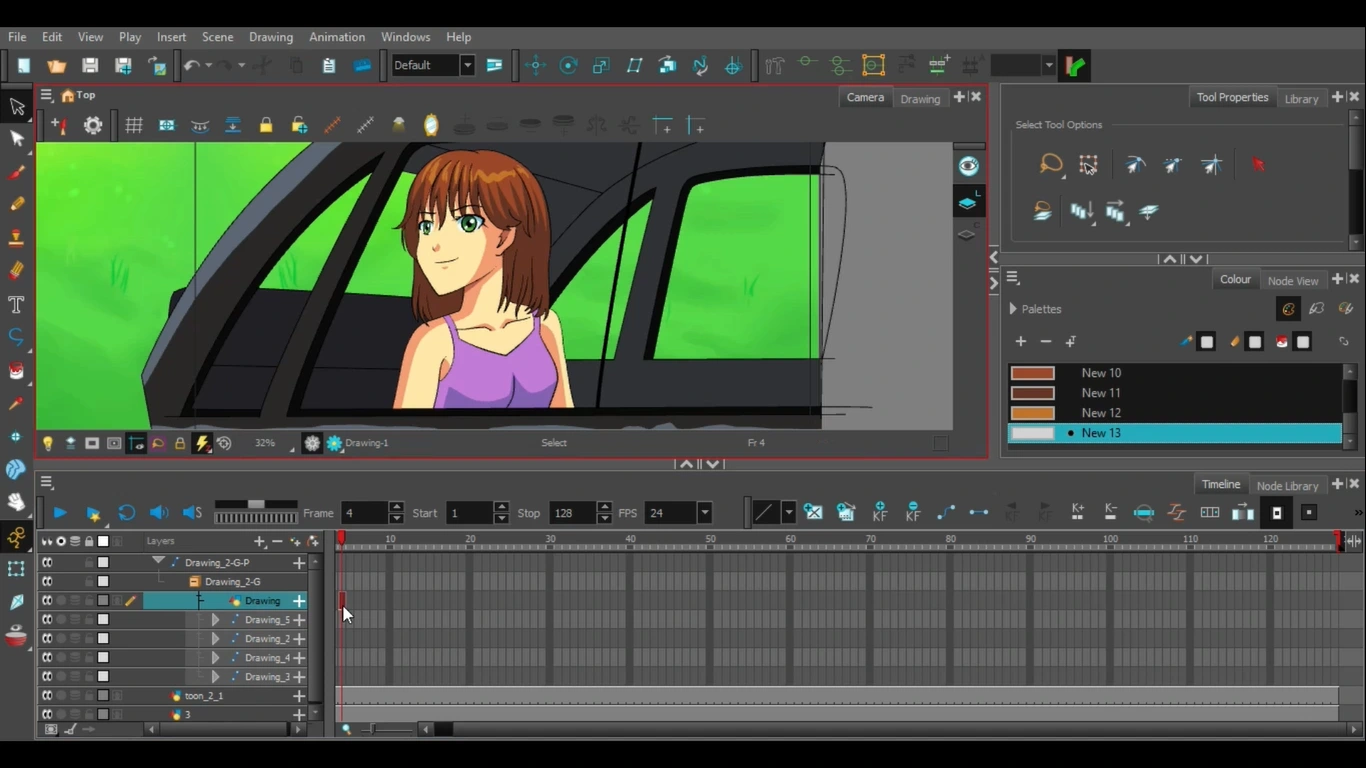
Task: Click the green render arrow icon
Action: coord(1076,66)
